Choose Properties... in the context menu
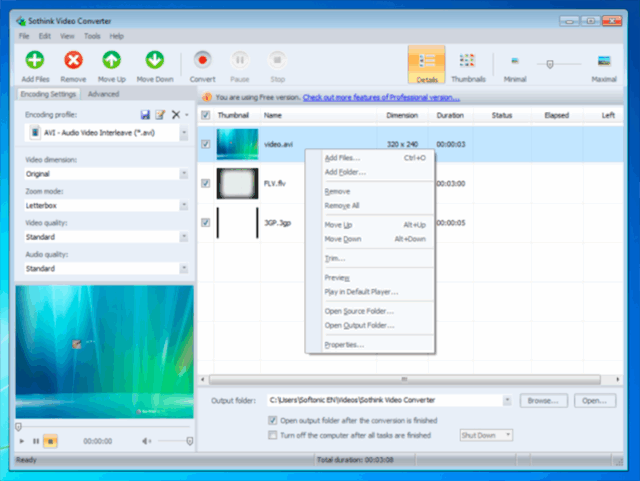Viewport: 640px width, 481px height. (371, 345)
